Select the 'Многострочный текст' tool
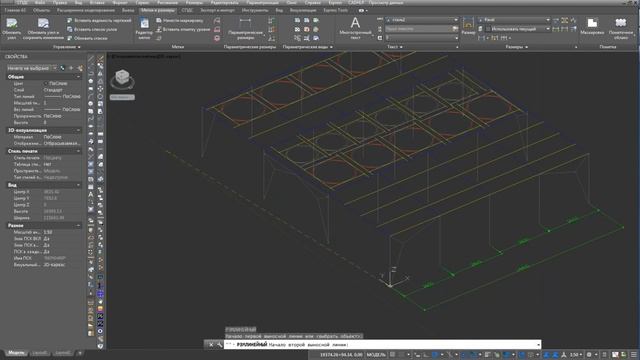640x360 pixels. [x=355, y=28]
